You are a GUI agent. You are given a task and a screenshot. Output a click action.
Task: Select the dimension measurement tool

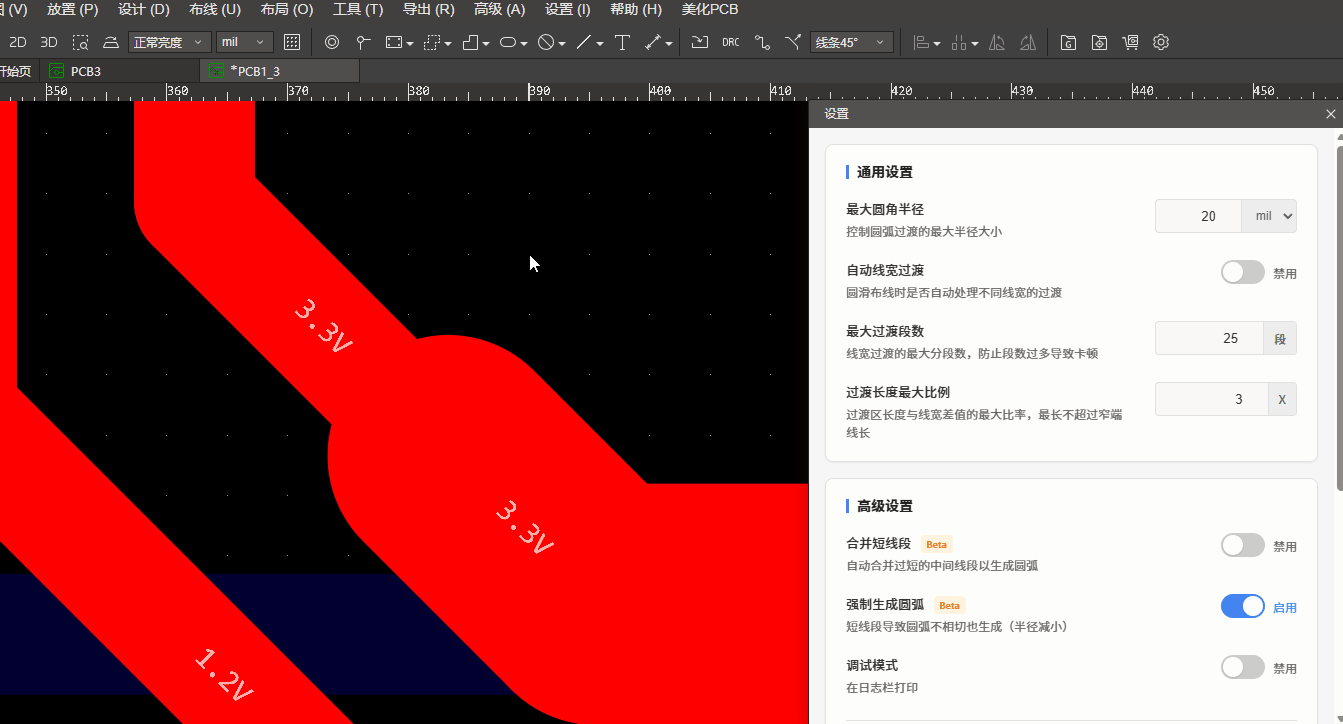[652, 42]
